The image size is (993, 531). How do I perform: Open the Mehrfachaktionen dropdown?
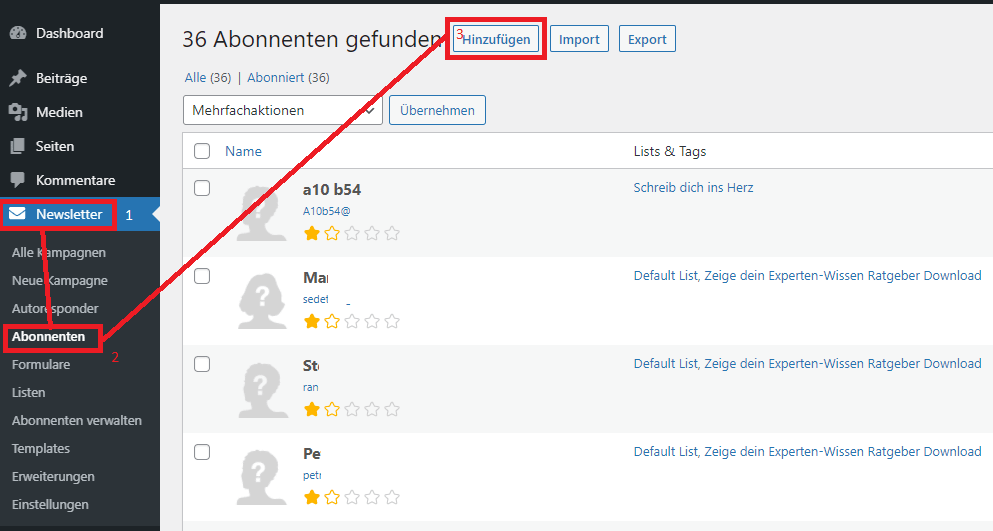click(x=283, y=110)
